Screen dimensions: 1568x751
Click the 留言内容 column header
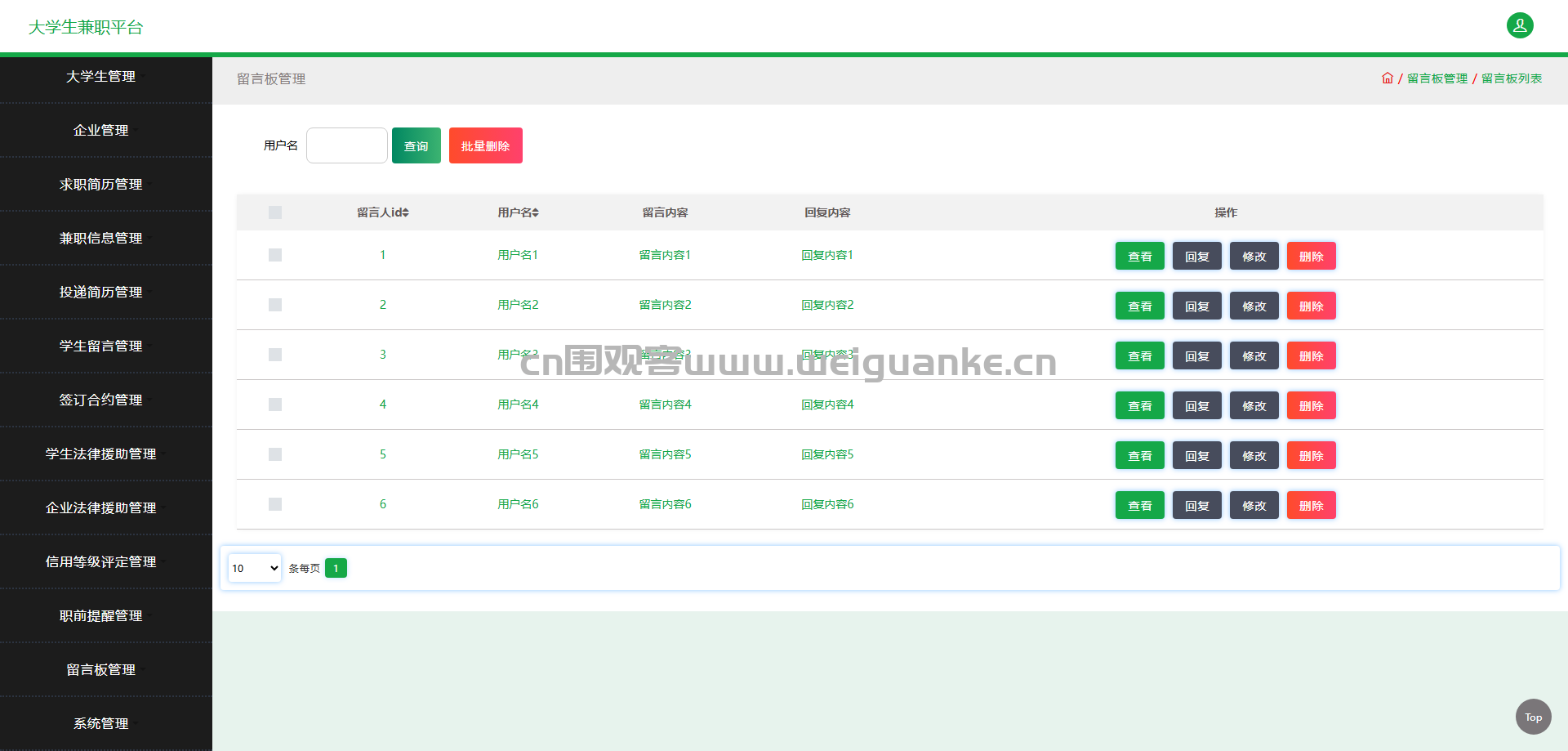click(665, 212)
